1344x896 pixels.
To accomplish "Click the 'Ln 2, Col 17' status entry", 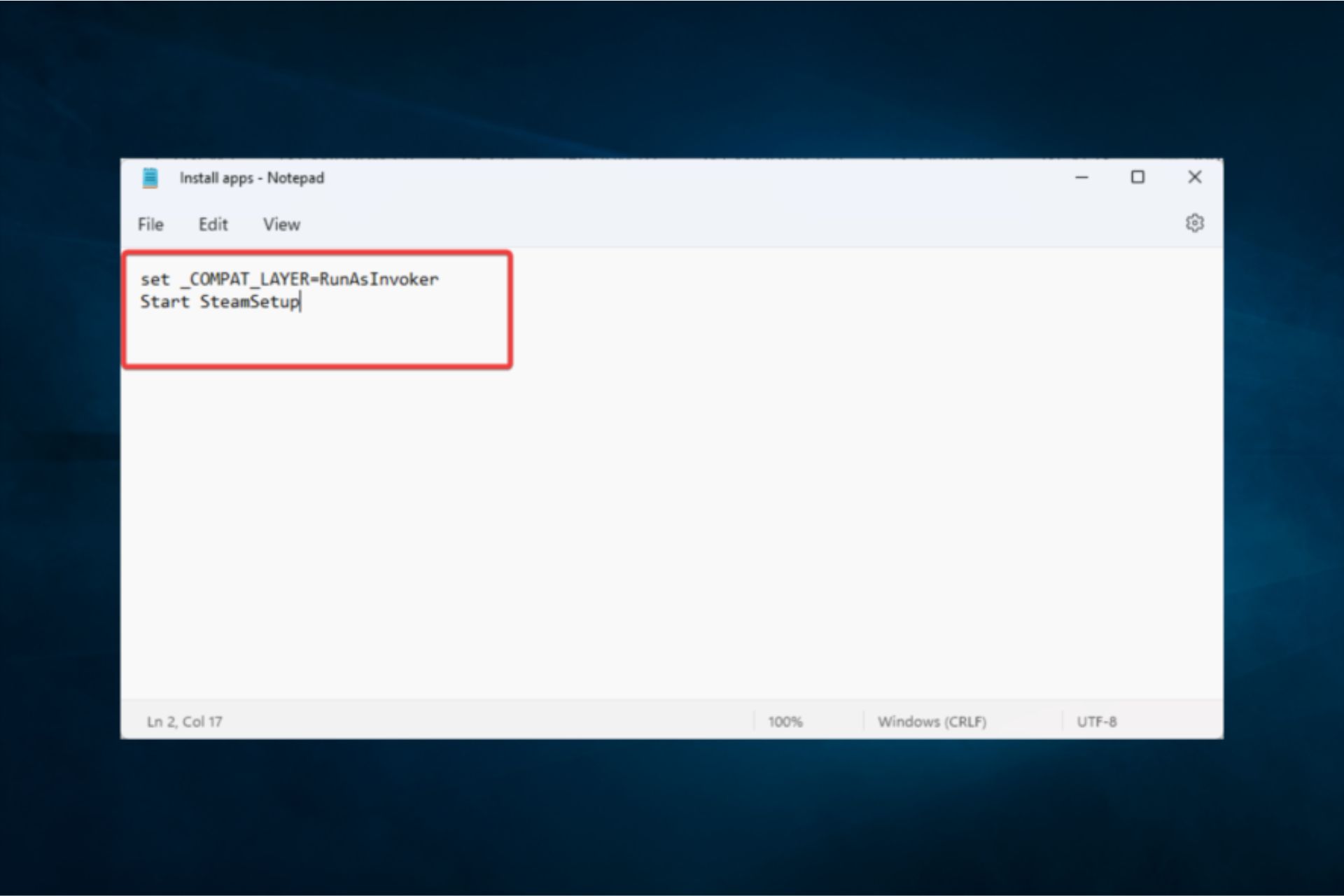I will pos(184,721).
